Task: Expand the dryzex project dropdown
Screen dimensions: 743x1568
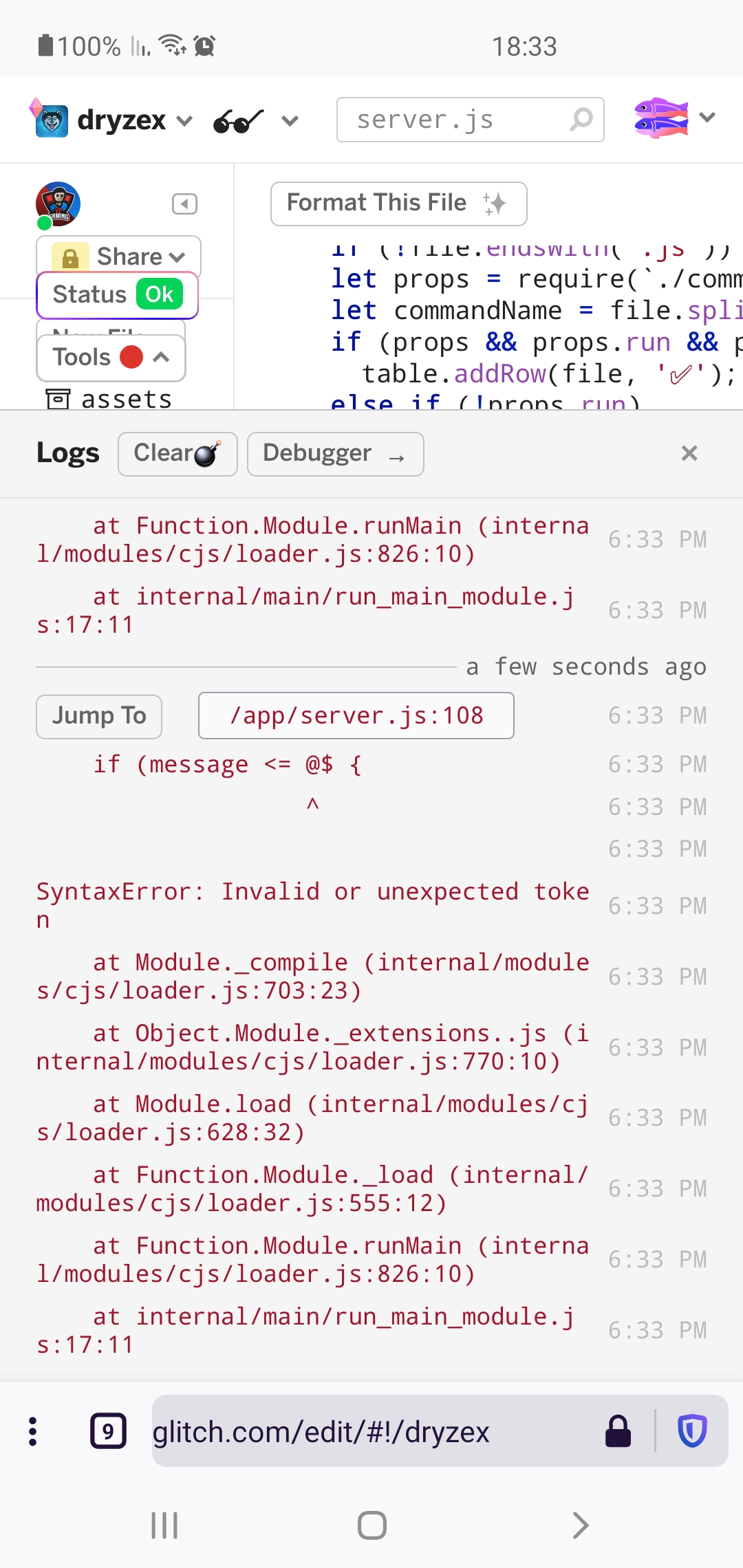Action: point(184,121)
